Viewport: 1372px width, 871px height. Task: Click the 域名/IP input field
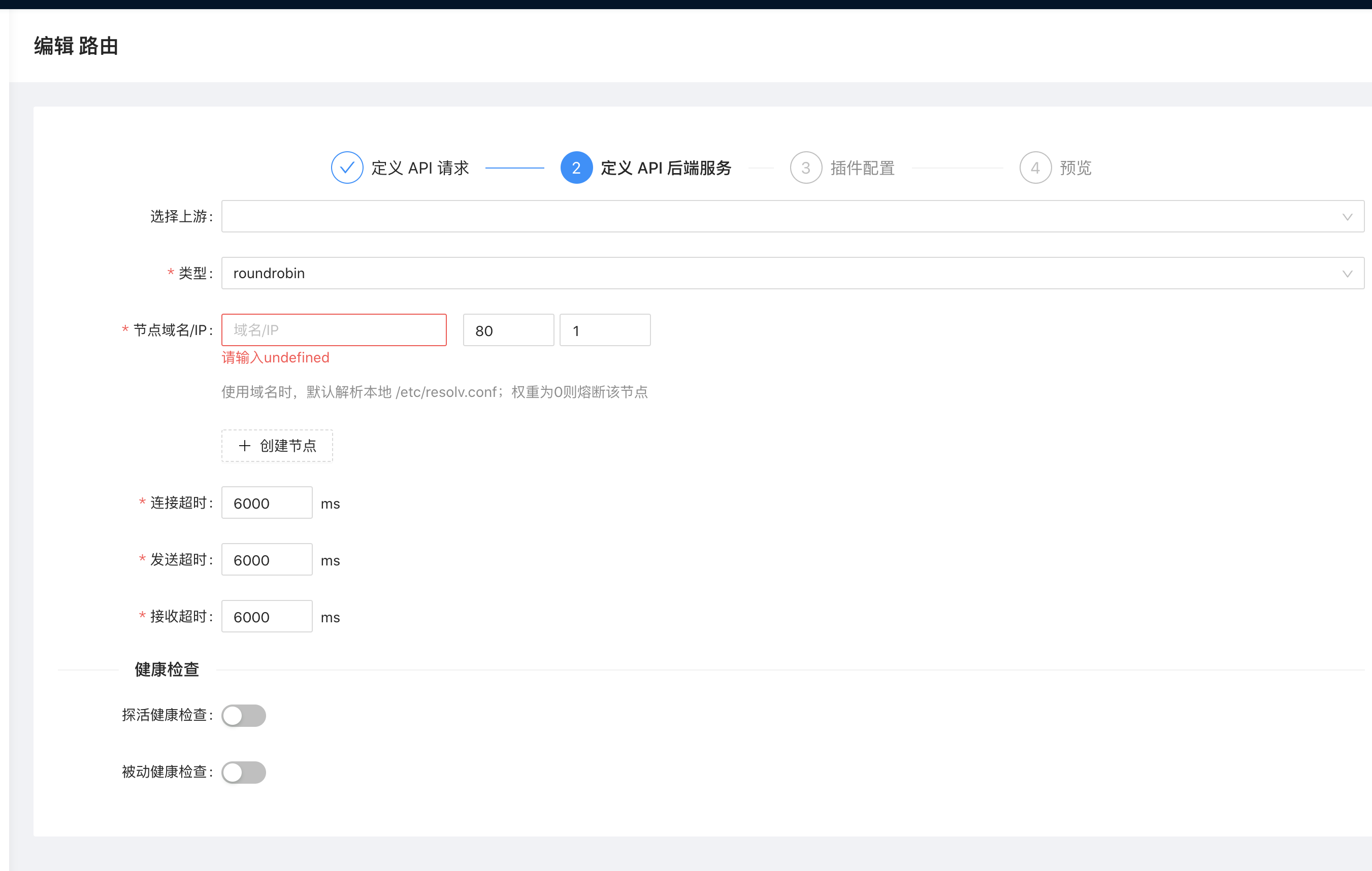(334, 330)
